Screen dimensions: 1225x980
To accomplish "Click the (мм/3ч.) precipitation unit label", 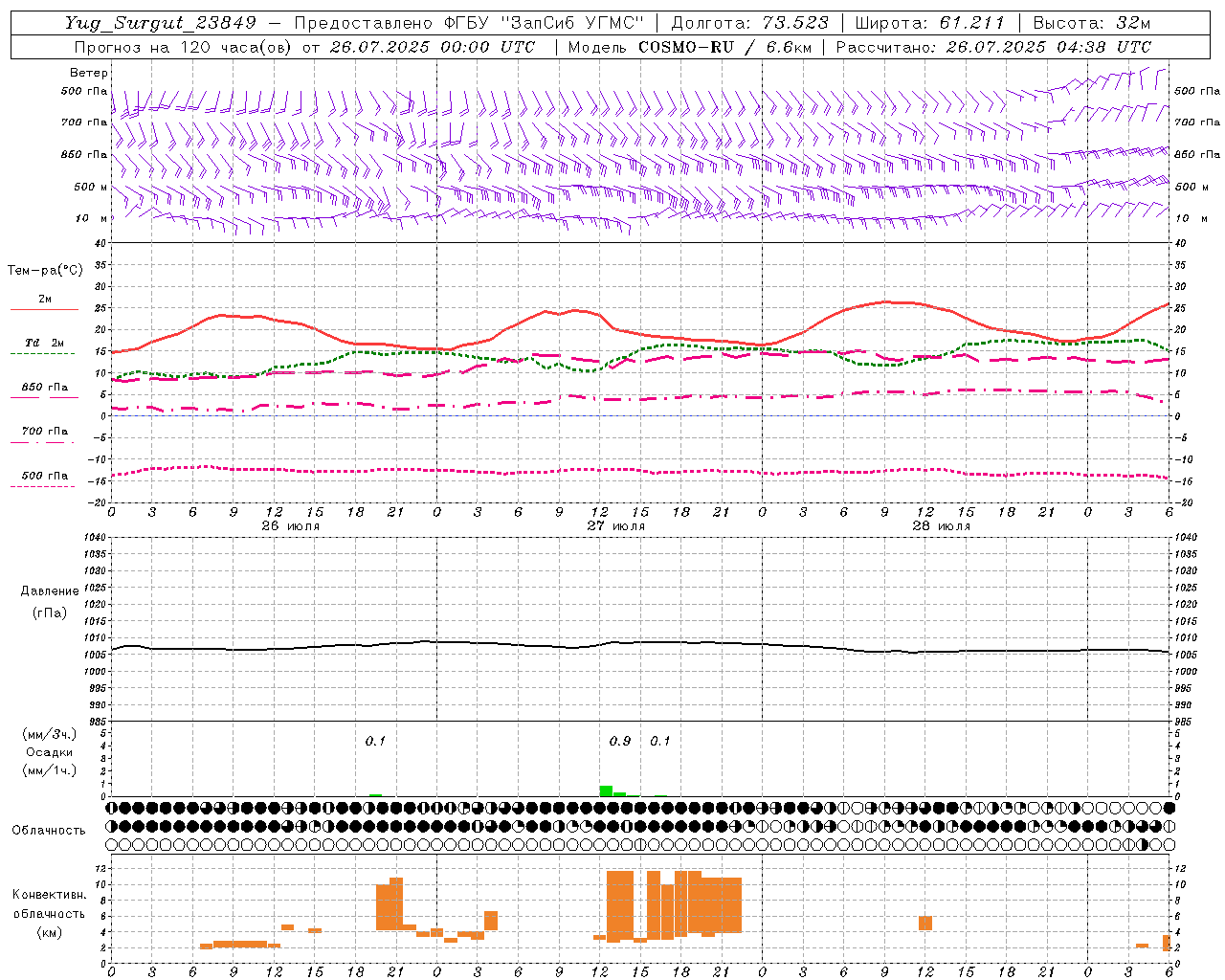I will (x=50, y=734).
